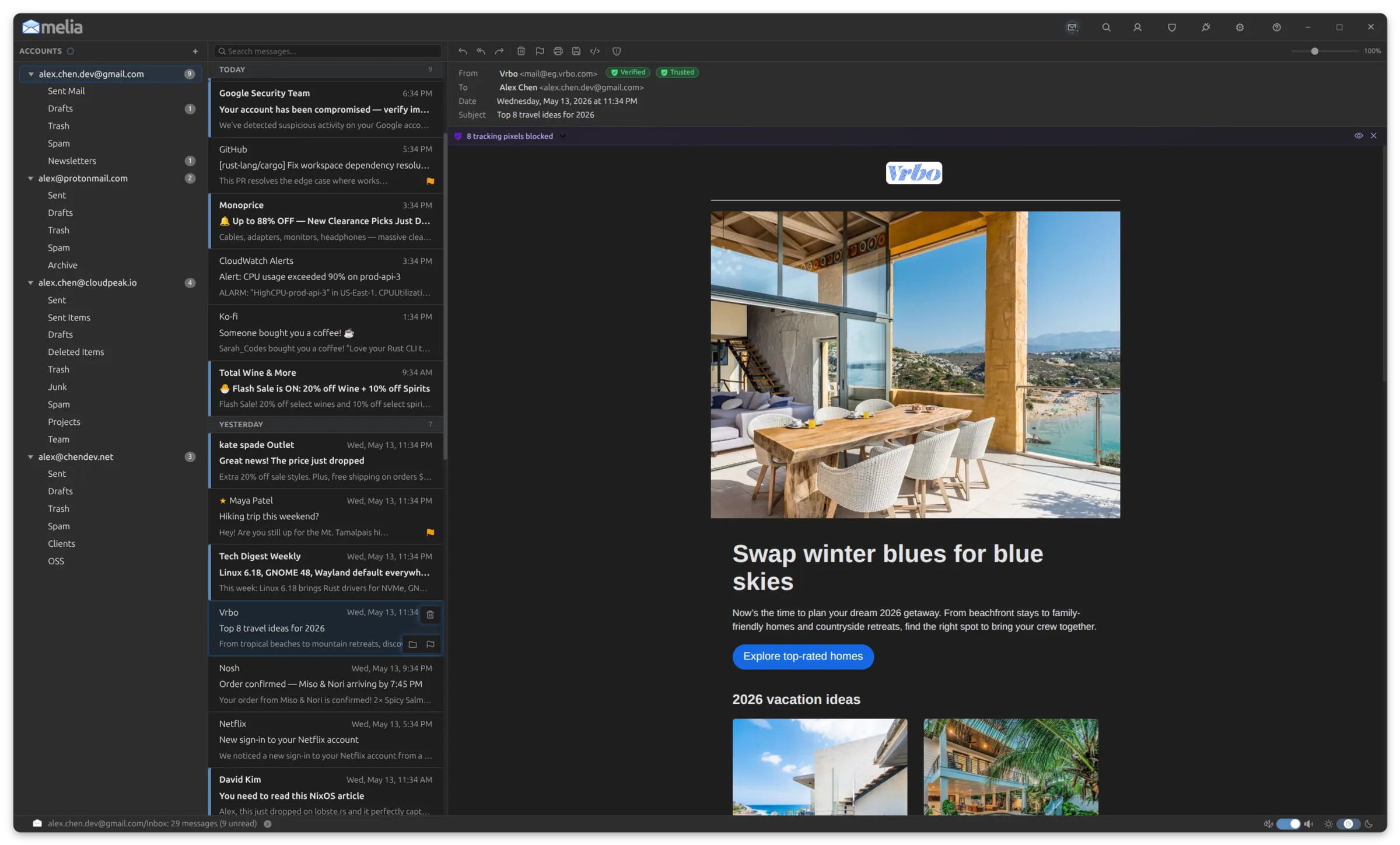Expand the tracking pixels blocked details chevron
The height and width of the screenshot is (845, 1400).
563,137
